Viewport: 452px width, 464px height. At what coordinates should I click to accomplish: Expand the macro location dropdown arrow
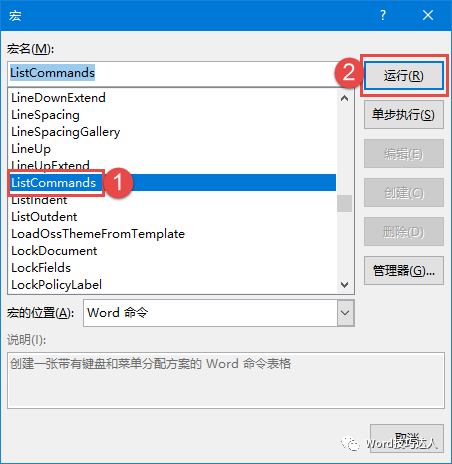[345, 313]
